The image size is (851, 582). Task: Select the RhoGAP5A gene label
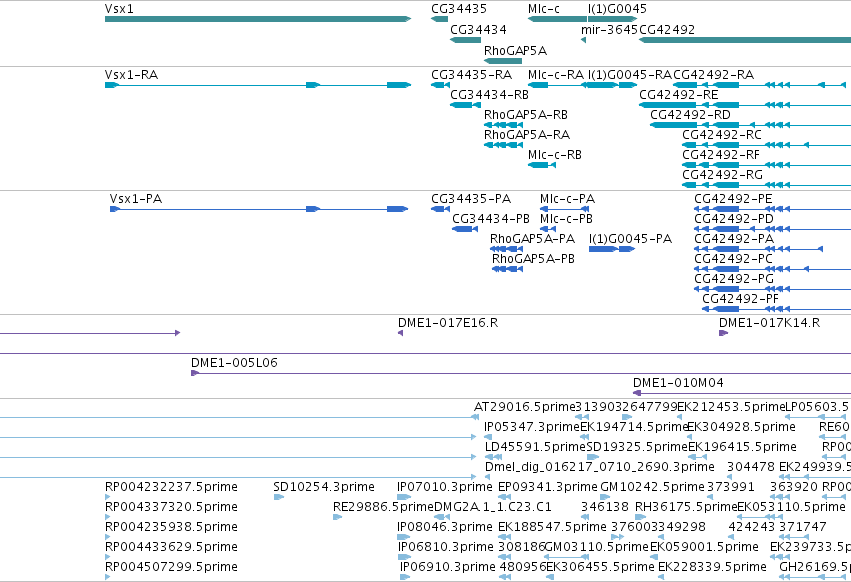coord(515,50)
